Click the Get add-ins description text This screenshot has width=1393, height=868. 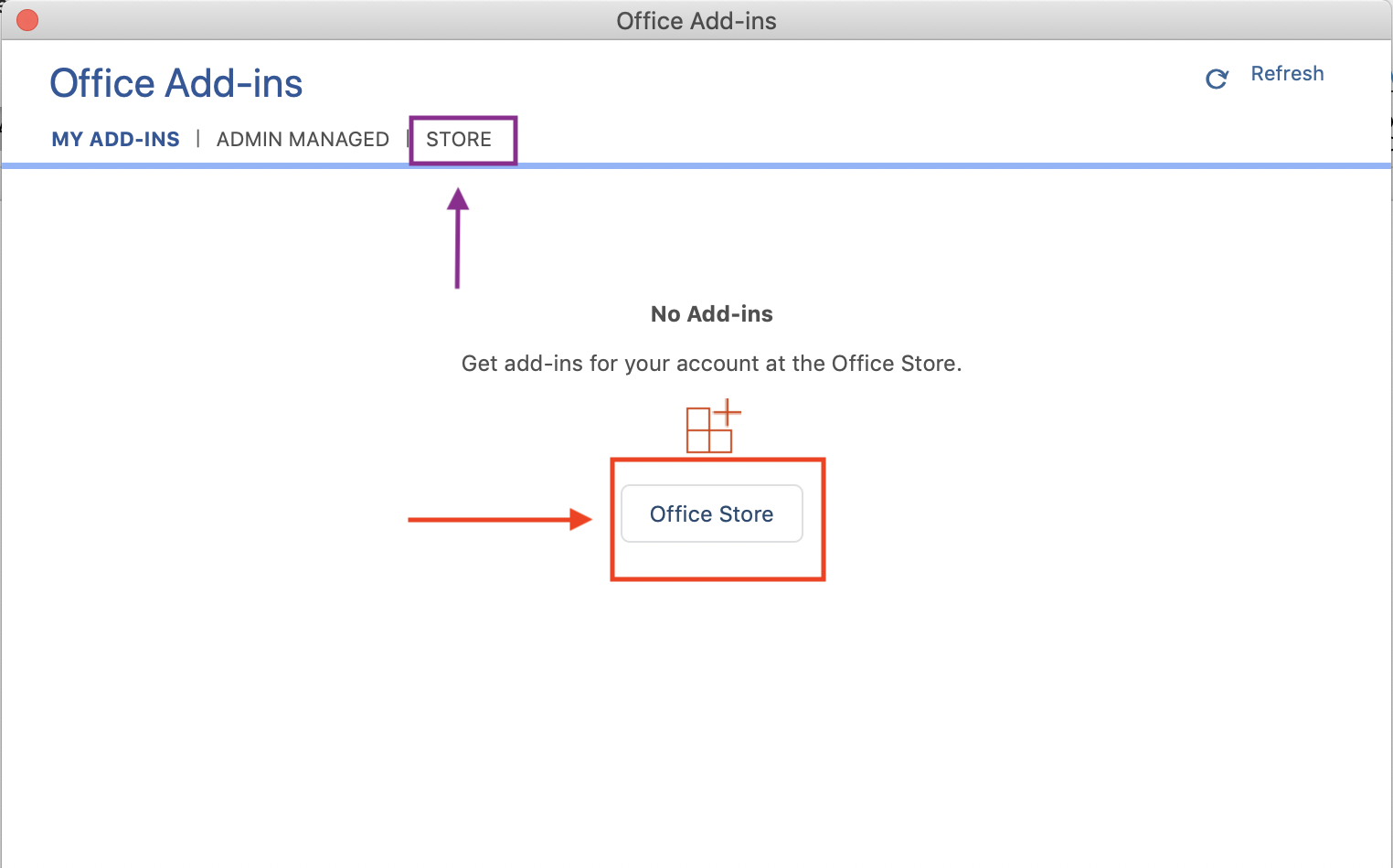[711, 364]
